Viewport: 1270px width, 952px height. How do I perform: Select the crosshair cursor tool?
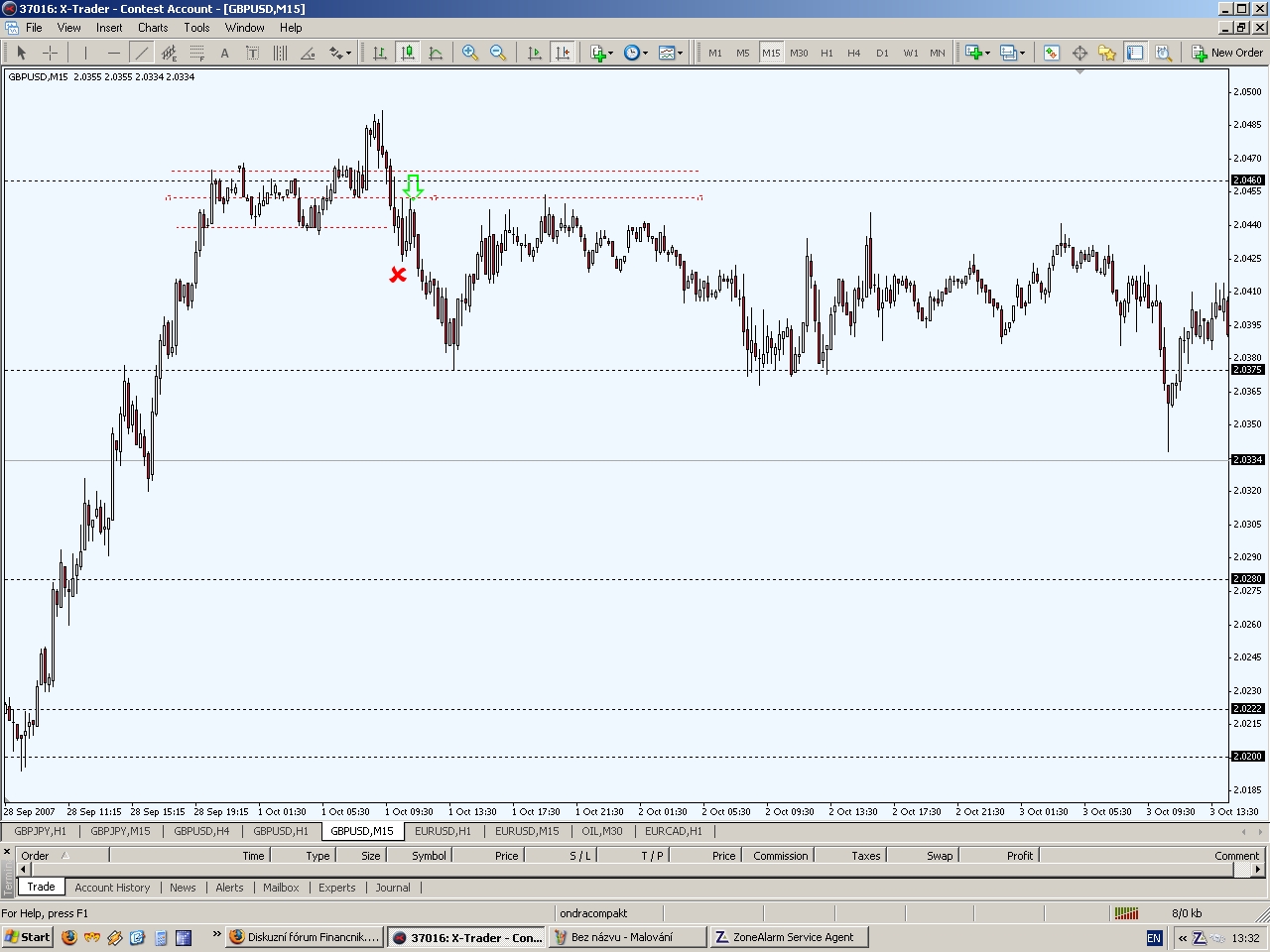50,53
